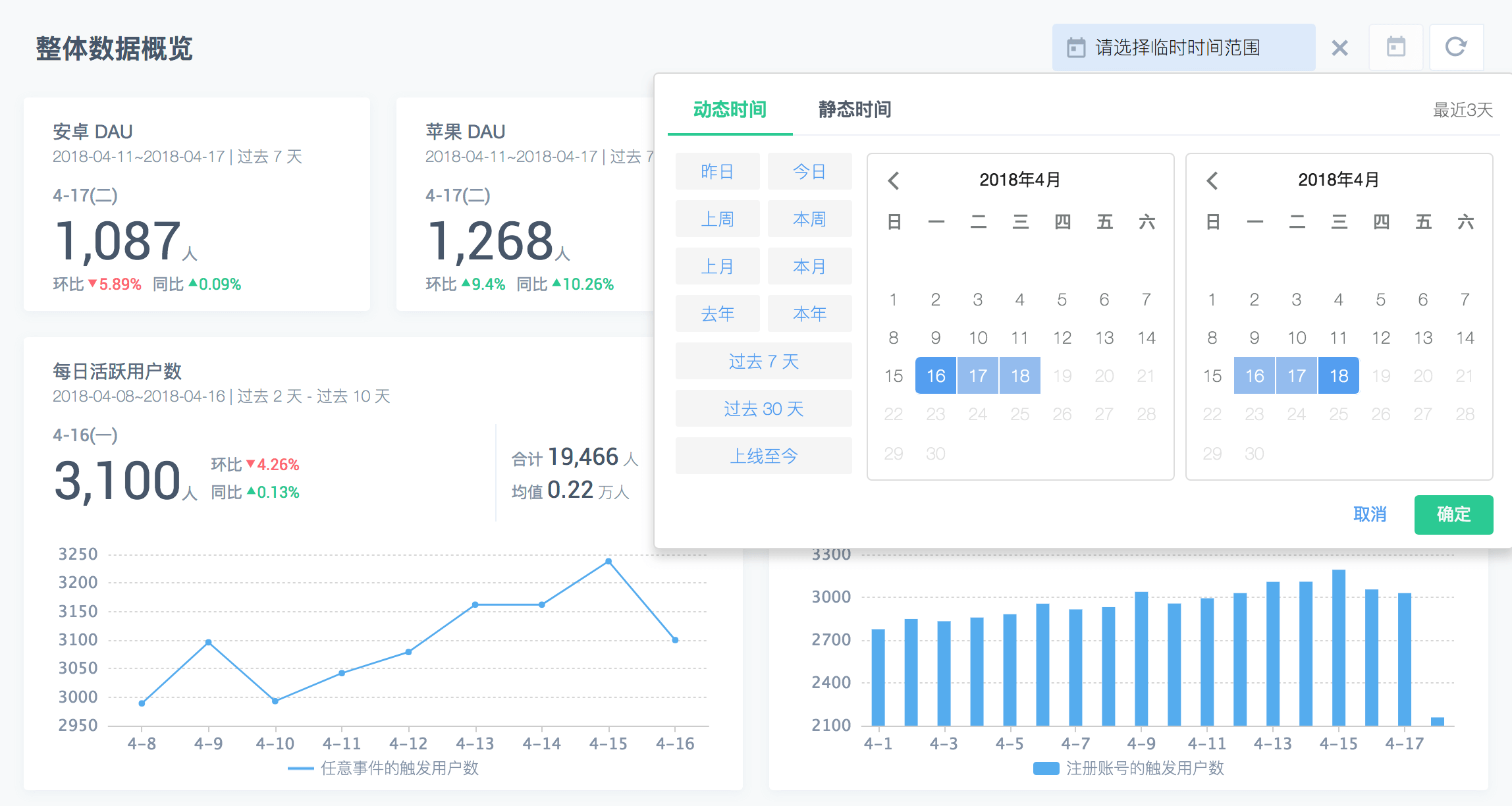Toggle the 注册账号的触发用户数 legend swatch
Viewport: 1512px width, 806px height.
1046,768
